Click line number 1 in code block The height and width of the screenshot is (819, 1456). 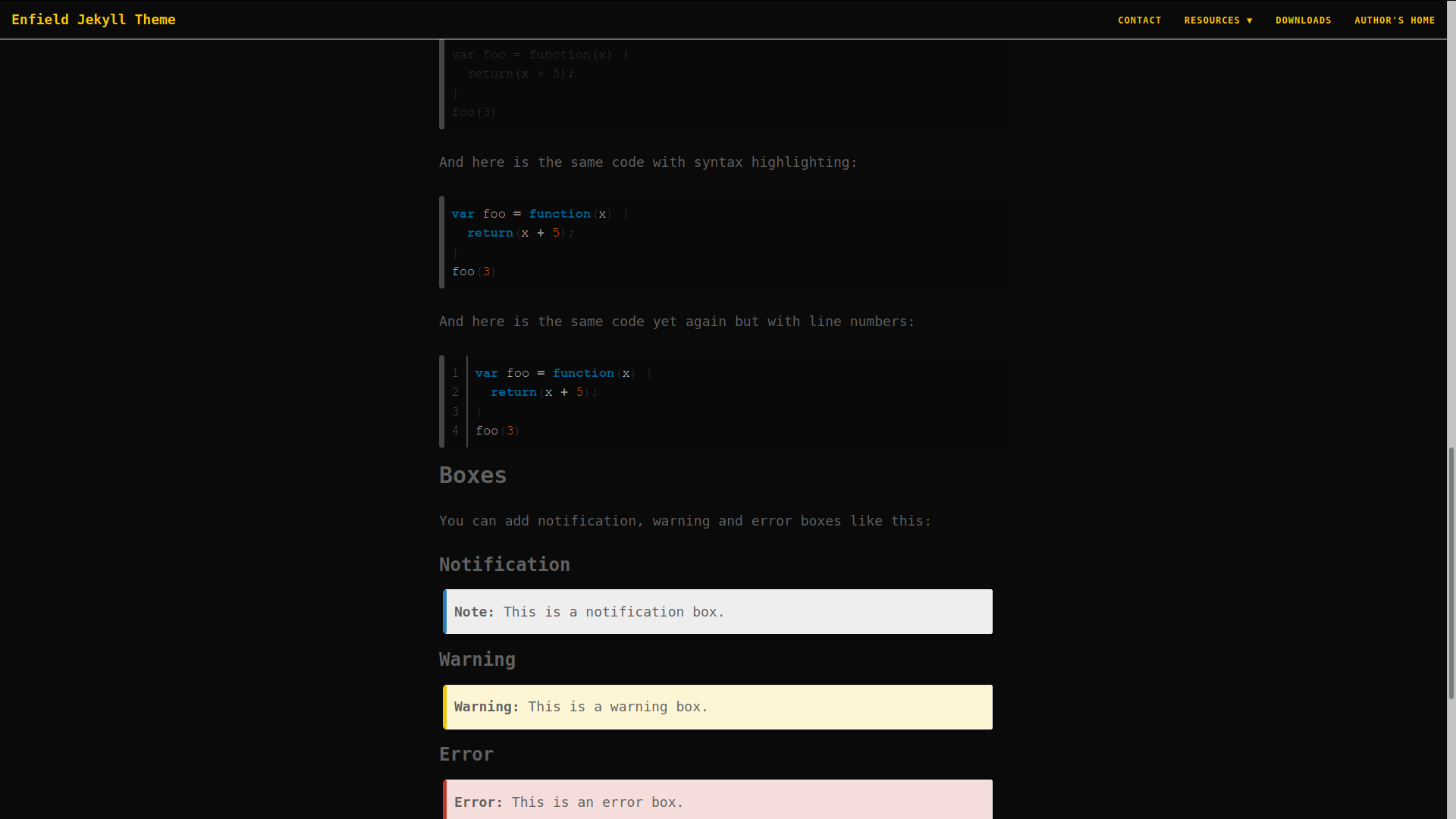[x=455, y=373]
